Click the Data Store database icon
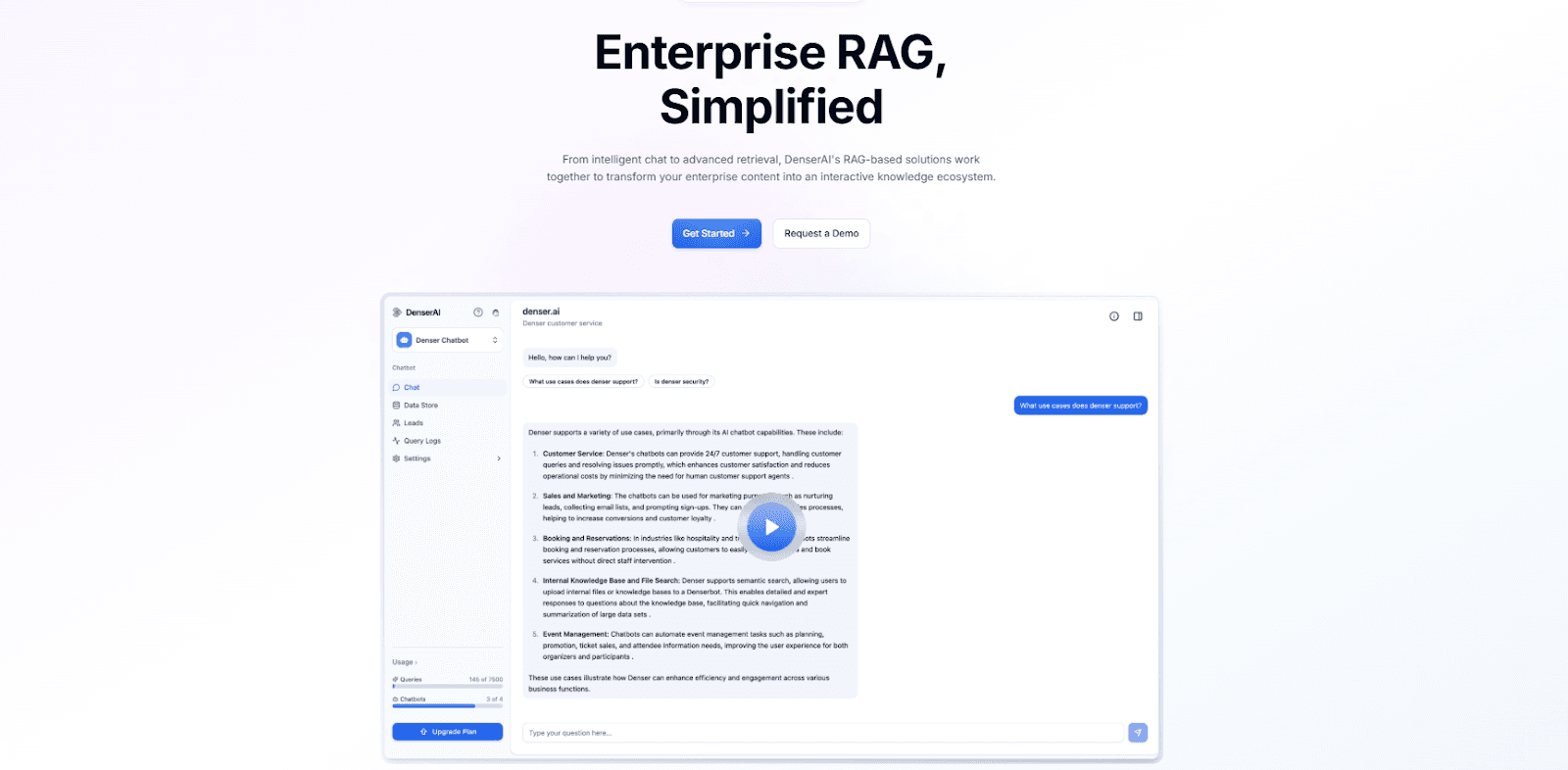The height and width of the screenshot is (770, 1568). [396, 405]
